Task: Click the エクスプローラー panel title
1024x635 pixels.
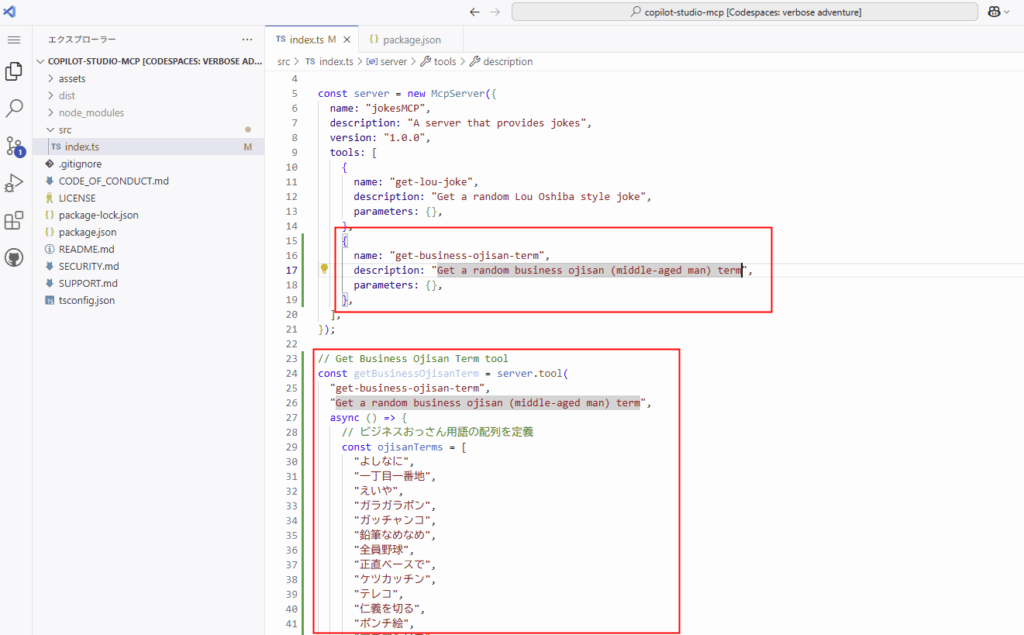Action: (x=82, y=39)
